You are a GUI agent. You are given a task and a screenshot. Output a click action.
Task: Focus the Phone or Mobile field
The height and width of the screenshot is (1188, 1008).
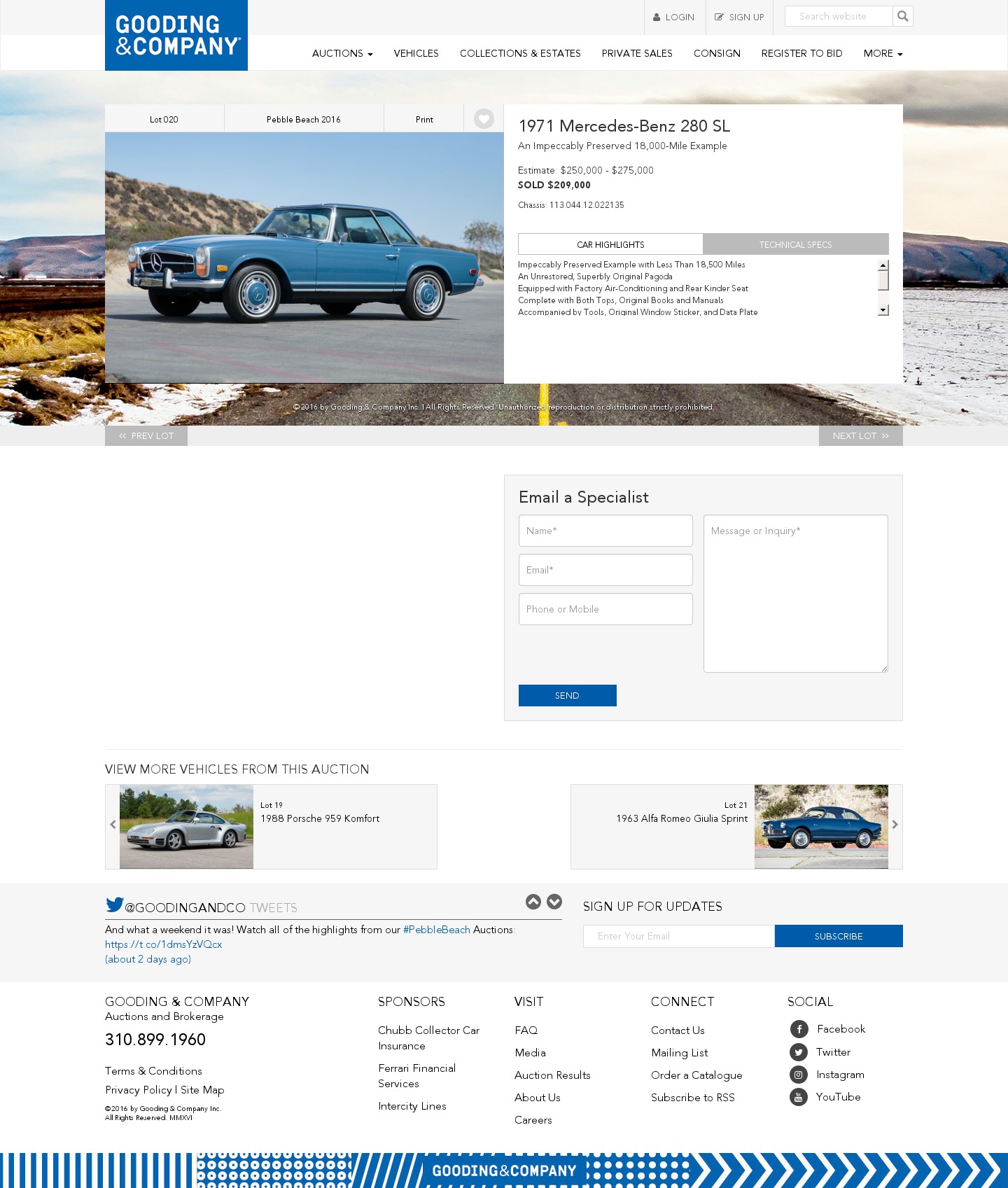605,609
